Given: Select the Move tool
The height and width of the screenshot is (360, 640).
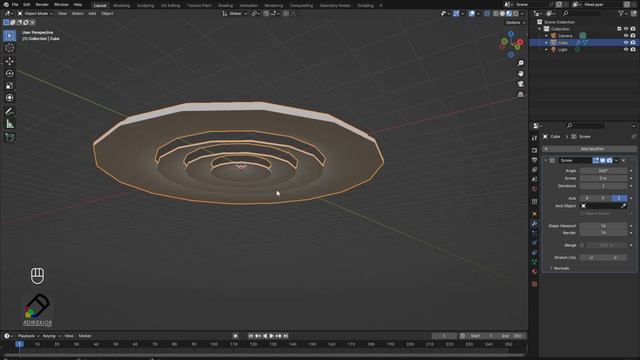Looking at the screenshot, I should point(9,61).
